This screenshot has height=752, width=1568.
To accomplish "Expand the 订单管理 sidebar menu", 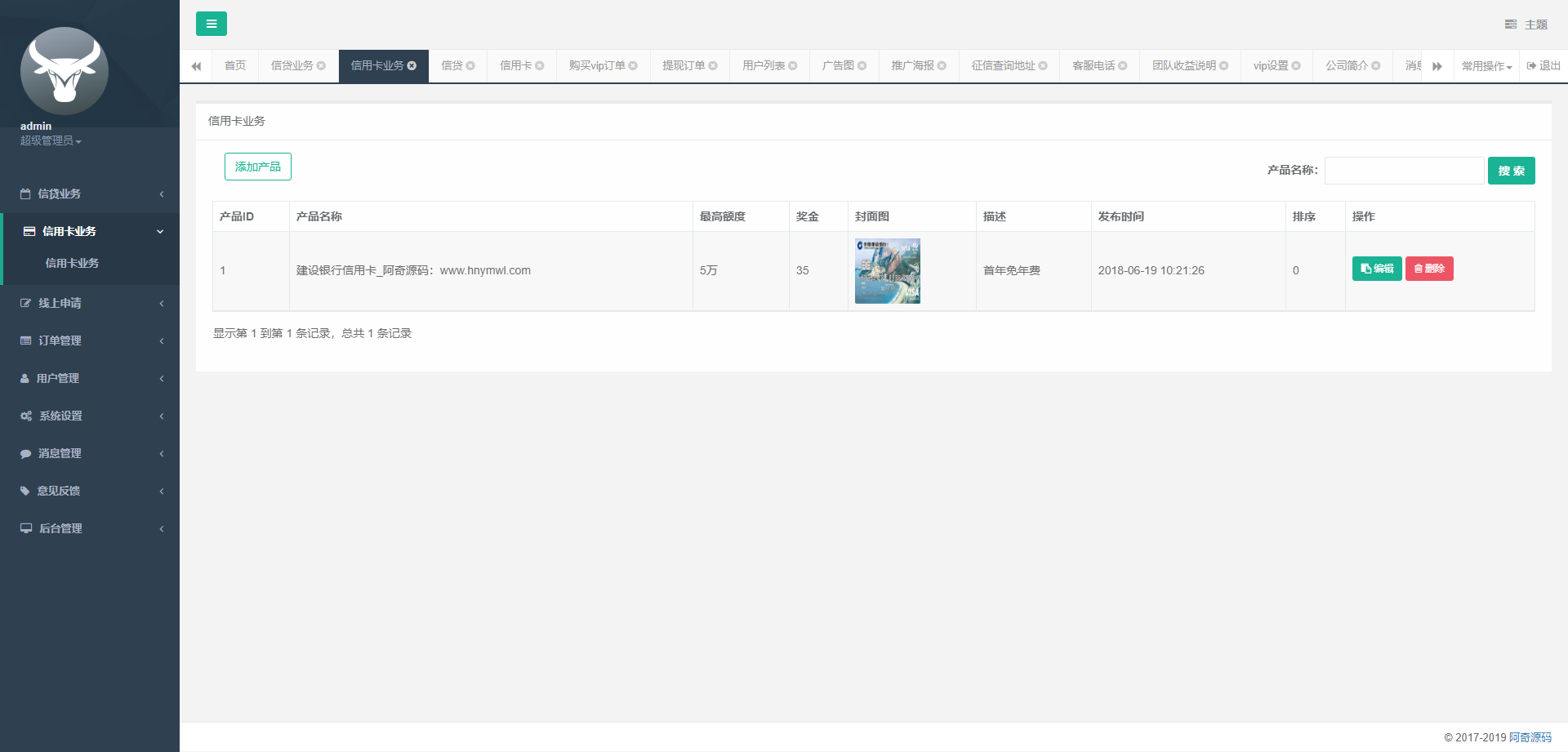I will (x=90, y=340).
